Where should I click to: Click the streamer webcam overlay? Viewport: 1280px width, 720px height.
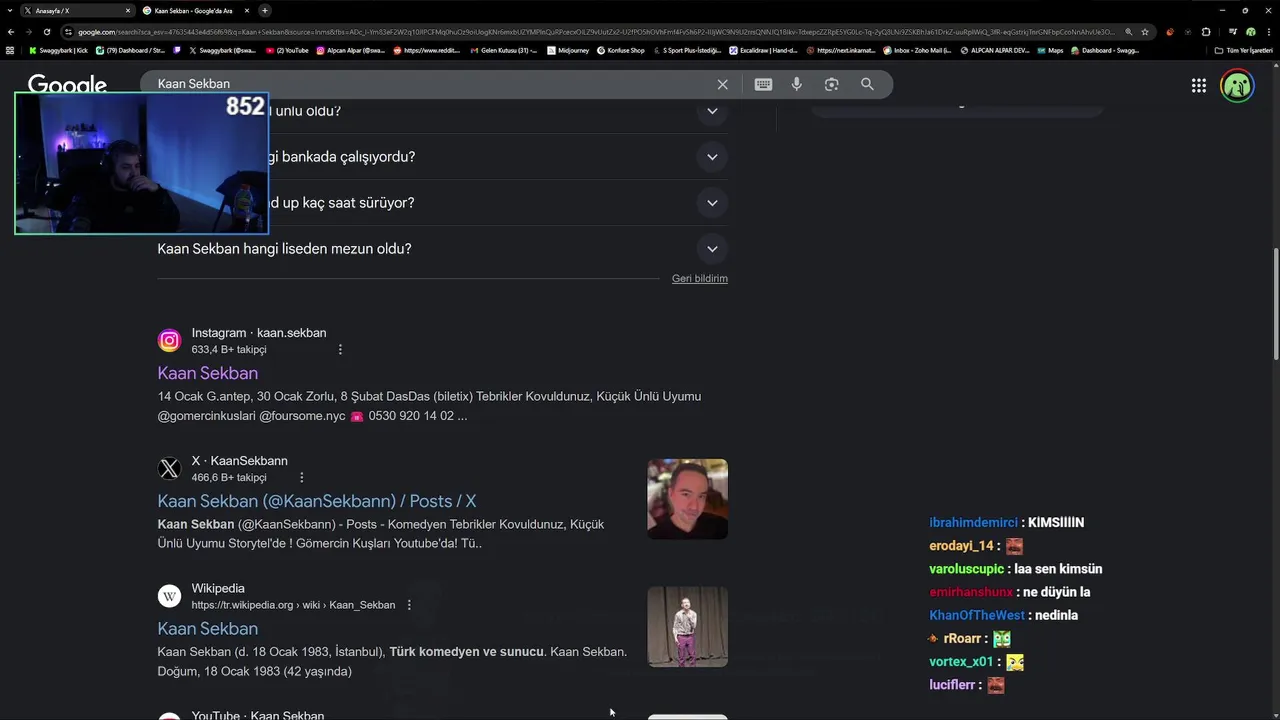(141, 163)
